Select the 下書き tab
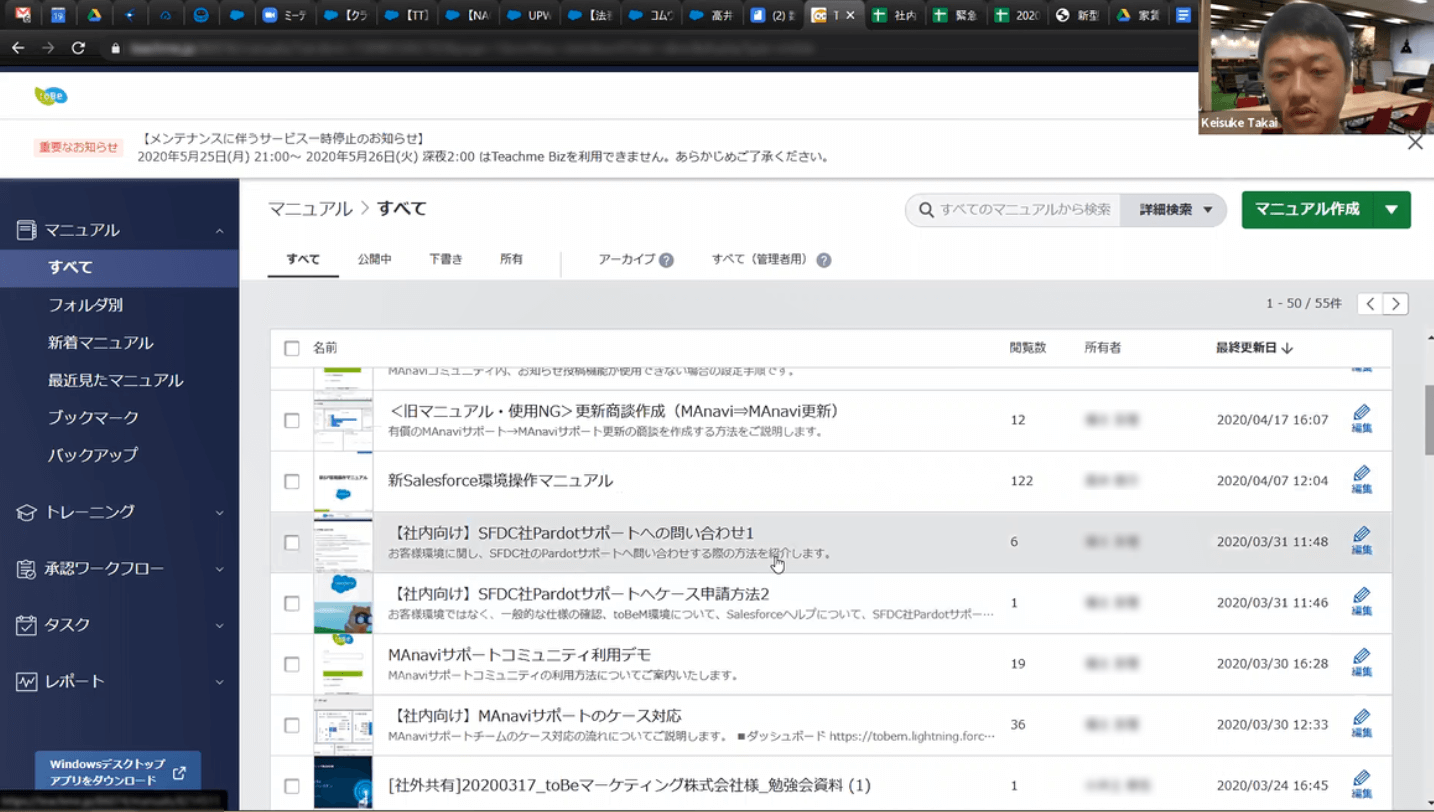The width and height of the screenshot is (1434, 812). click(x=446, y=259)
